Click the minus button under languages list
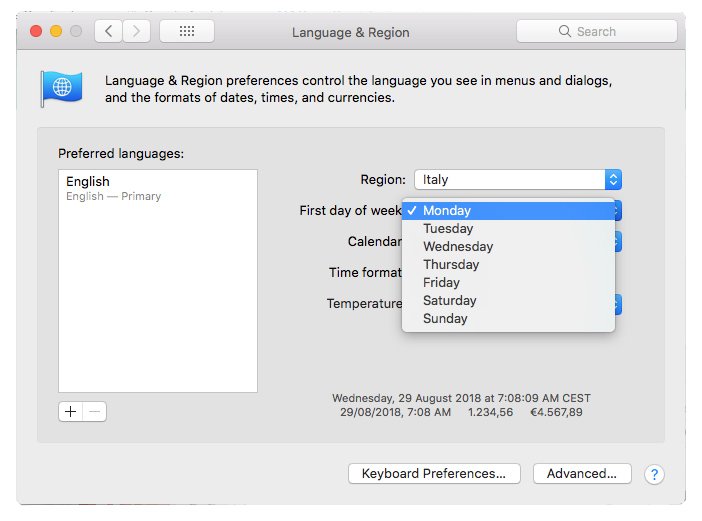The width and height of the screenshot is (702, 521). pos(94,411)
